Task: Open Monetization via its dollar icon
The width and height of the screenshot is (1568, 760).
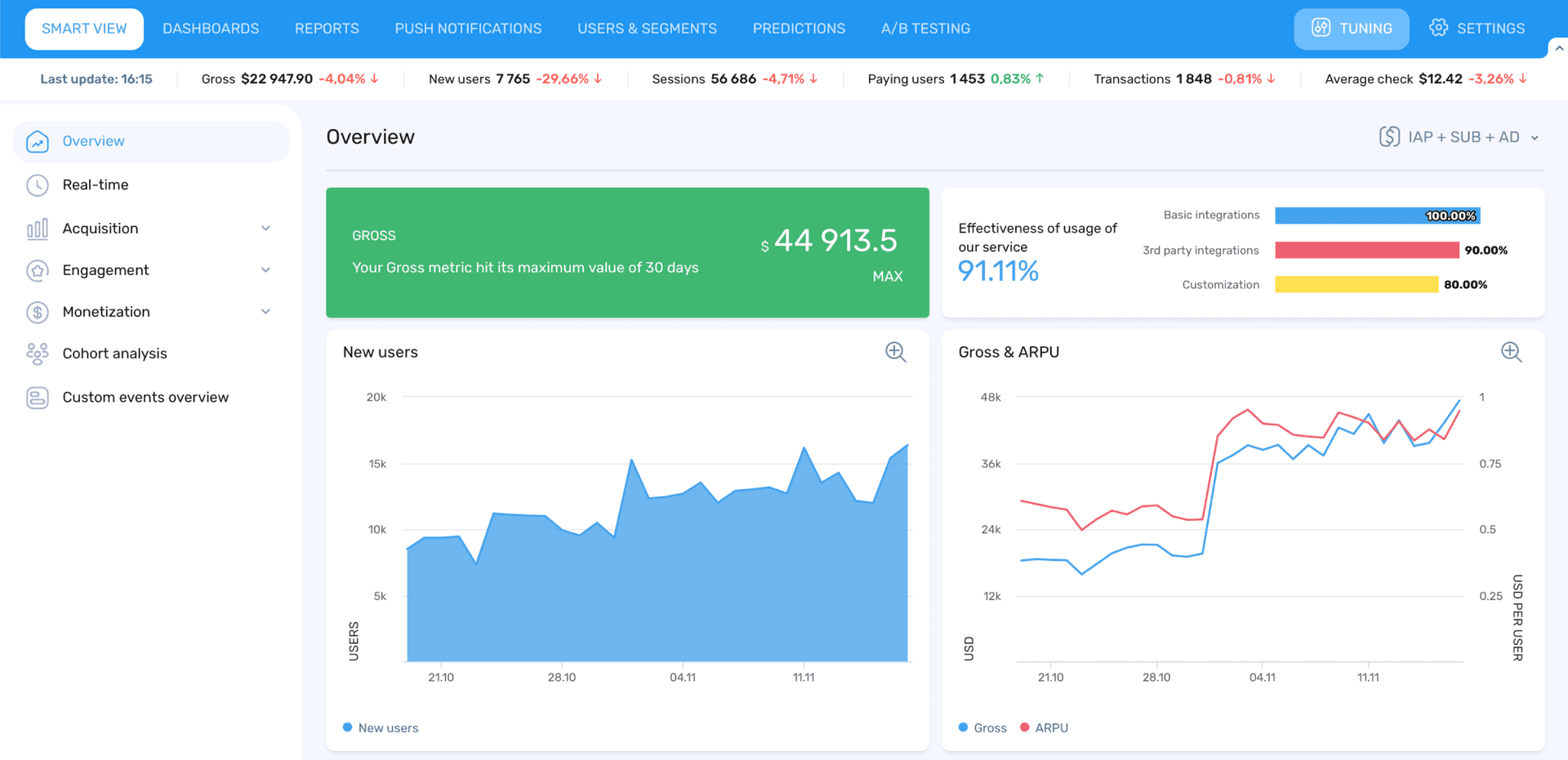Action: pos(38,312)
